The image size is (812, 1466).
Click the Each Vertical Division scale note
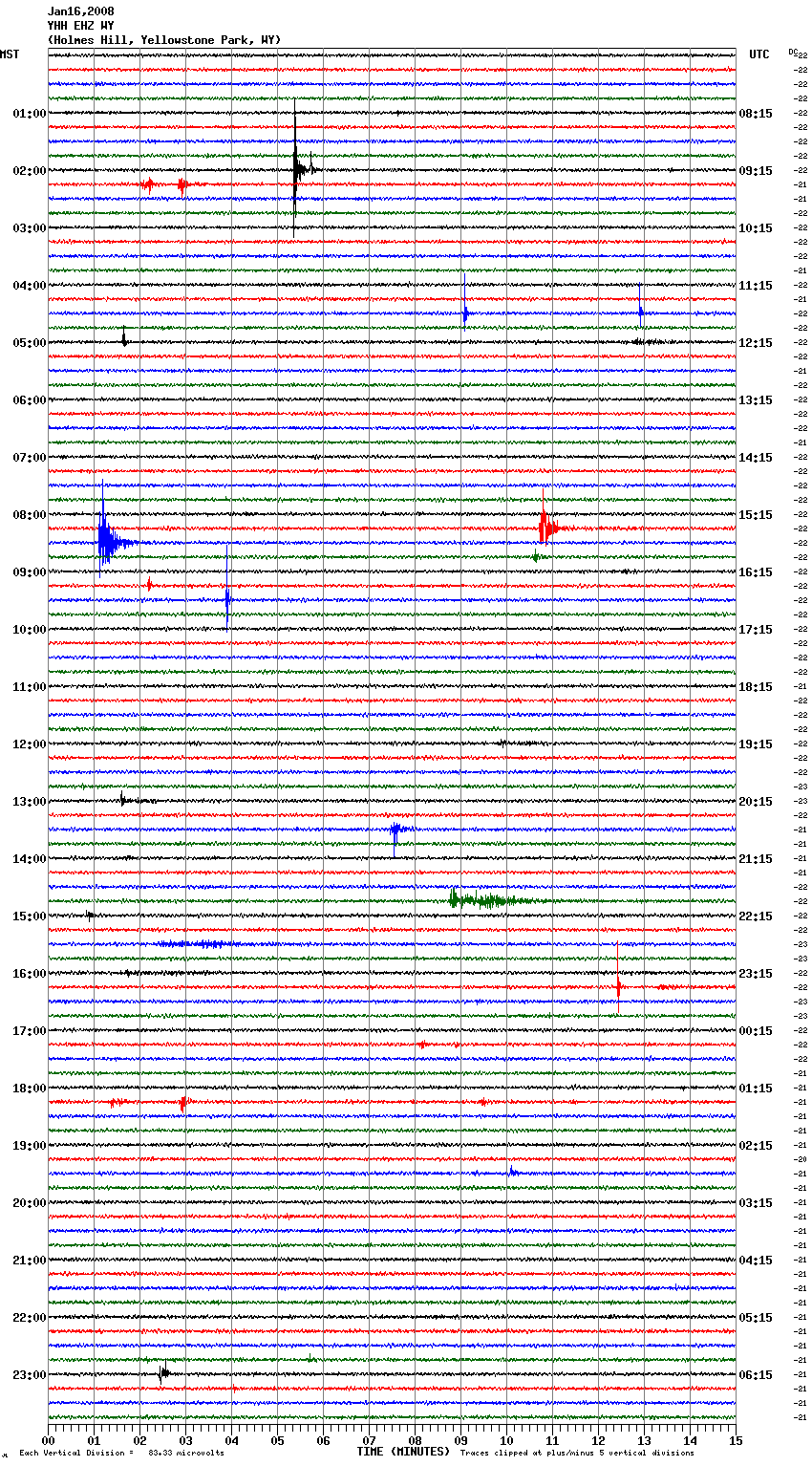(121, 1454)
